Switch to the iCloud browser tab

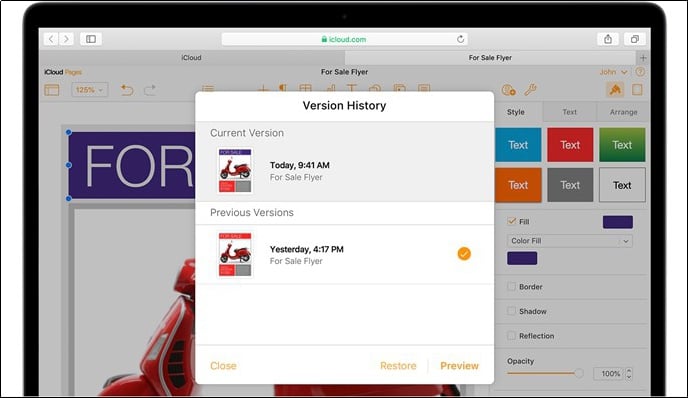click(192, 57)
